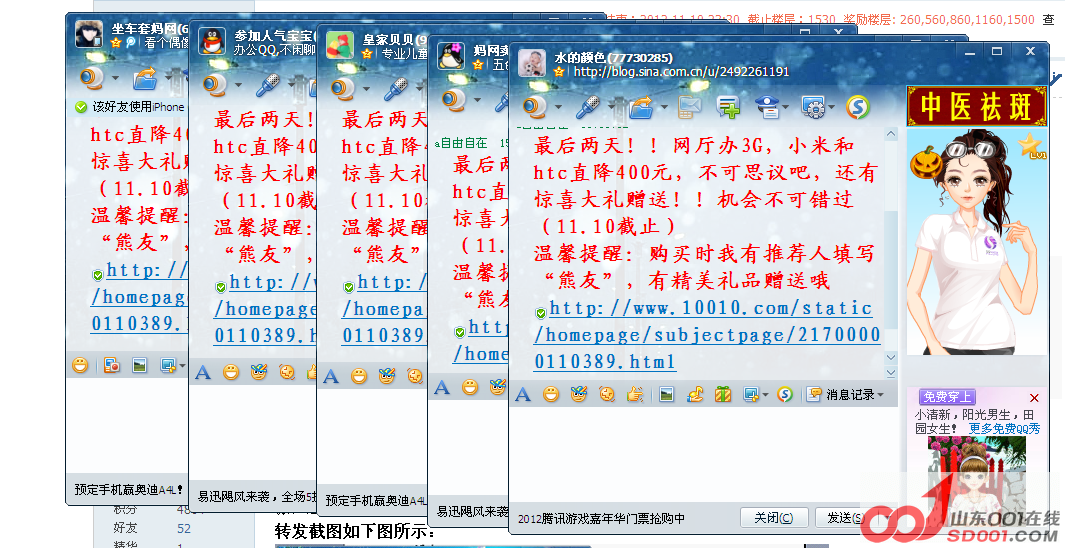Screen dimensions: 1065x548
Task: Send a picture in 水的颜色 chat
Action: point(667,395)
